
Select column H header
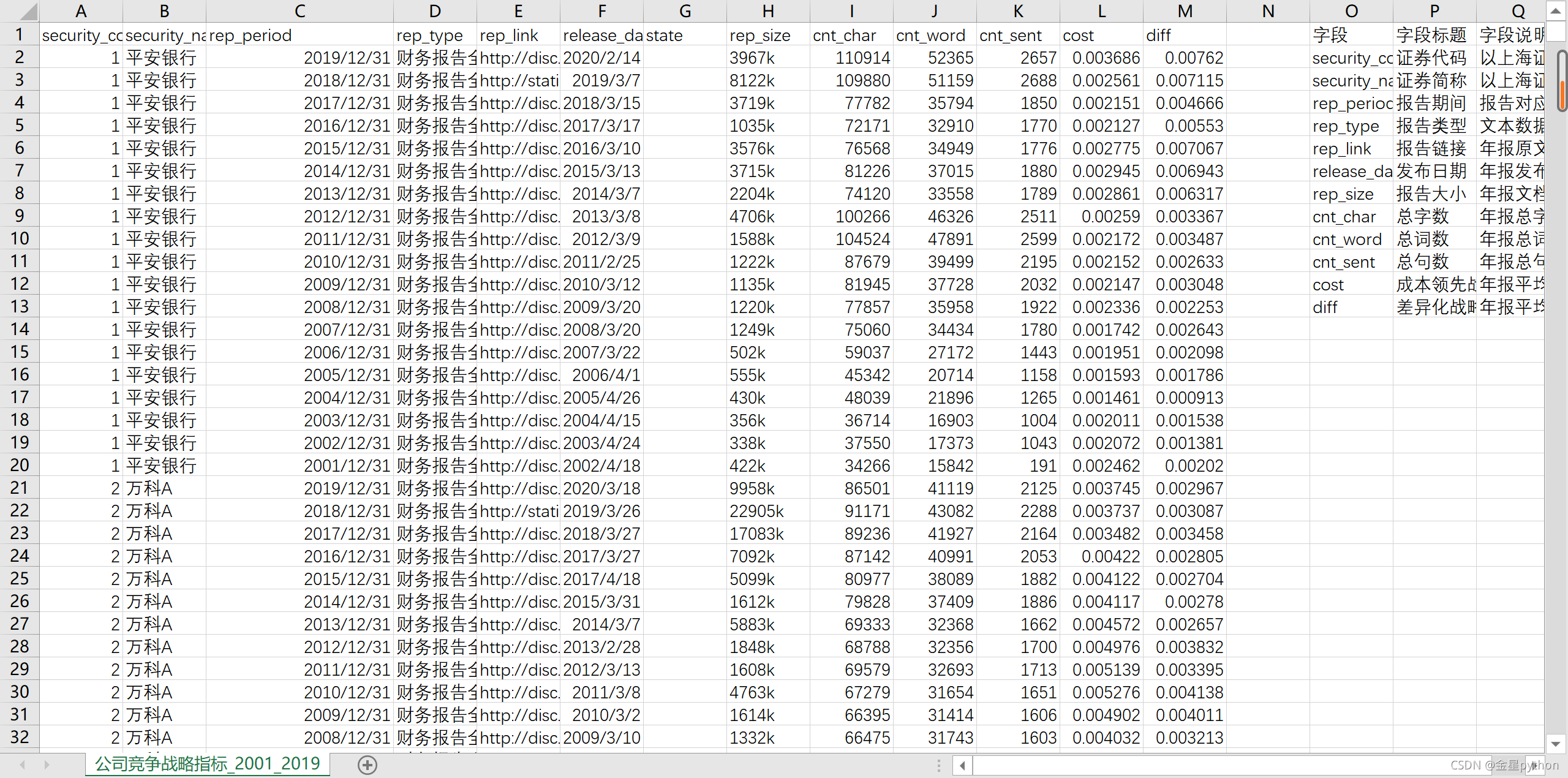(768, 11)
